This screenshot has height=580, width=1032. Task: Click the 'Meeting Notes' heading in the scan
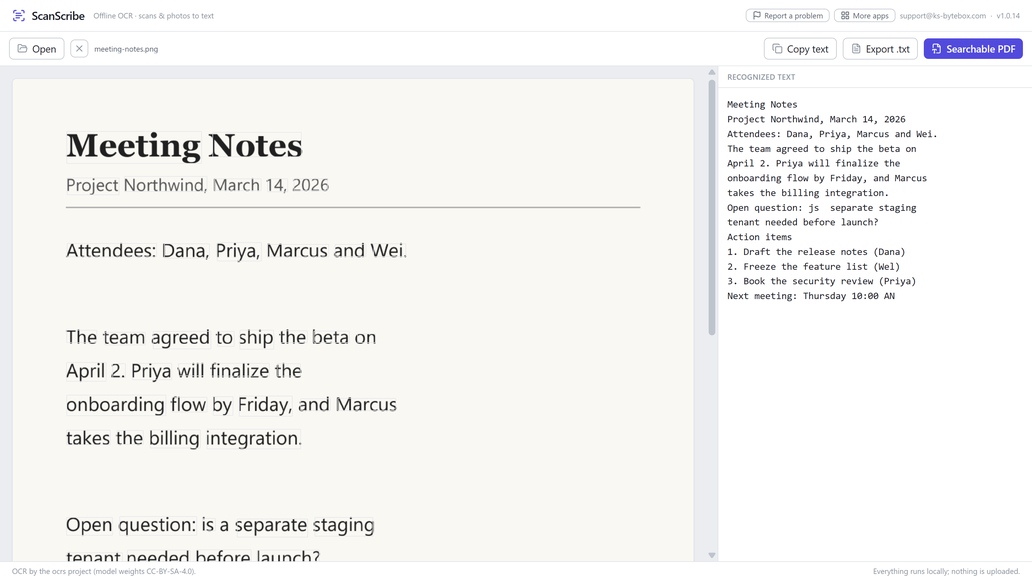pos(184,145)
